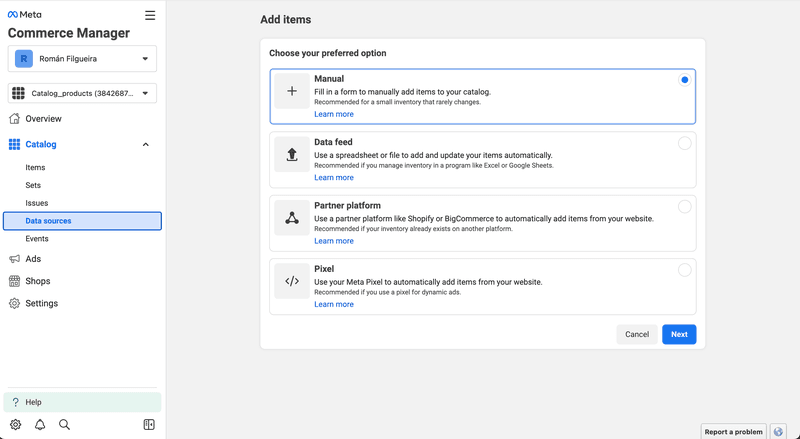
Task: Open the Catalog_products selector dropdown
Action: (82, 93)
